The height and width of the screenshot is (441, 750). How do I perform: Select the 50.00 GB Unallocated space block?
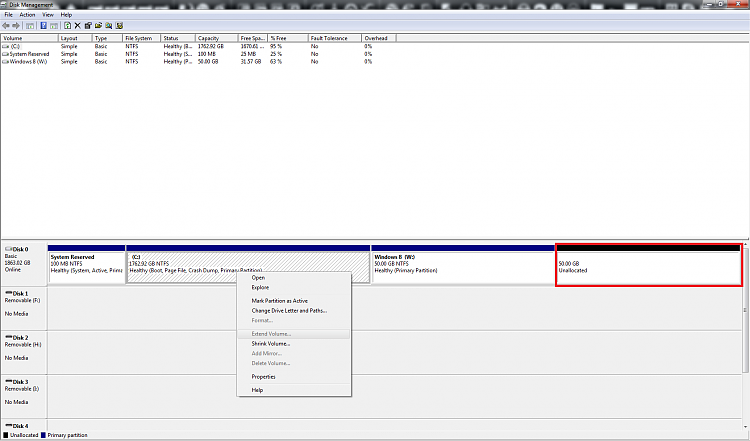[x=649, y=265]
